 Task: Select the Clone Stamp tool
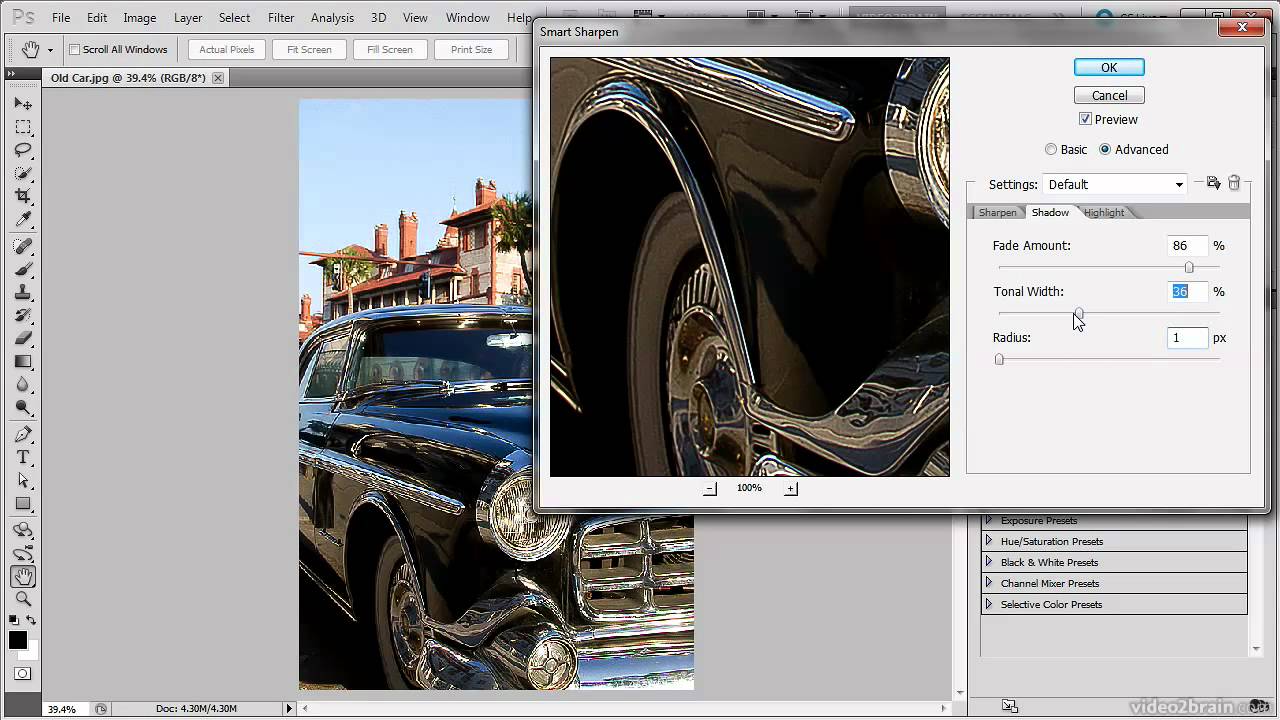[x=23, y=292]
